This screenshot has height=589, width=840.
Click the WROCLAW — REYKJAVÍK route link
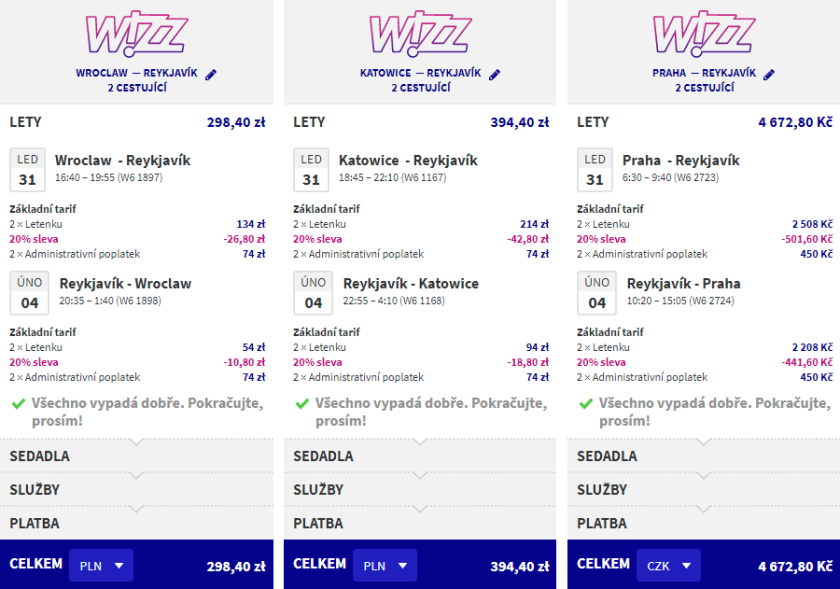coord(137,74)
